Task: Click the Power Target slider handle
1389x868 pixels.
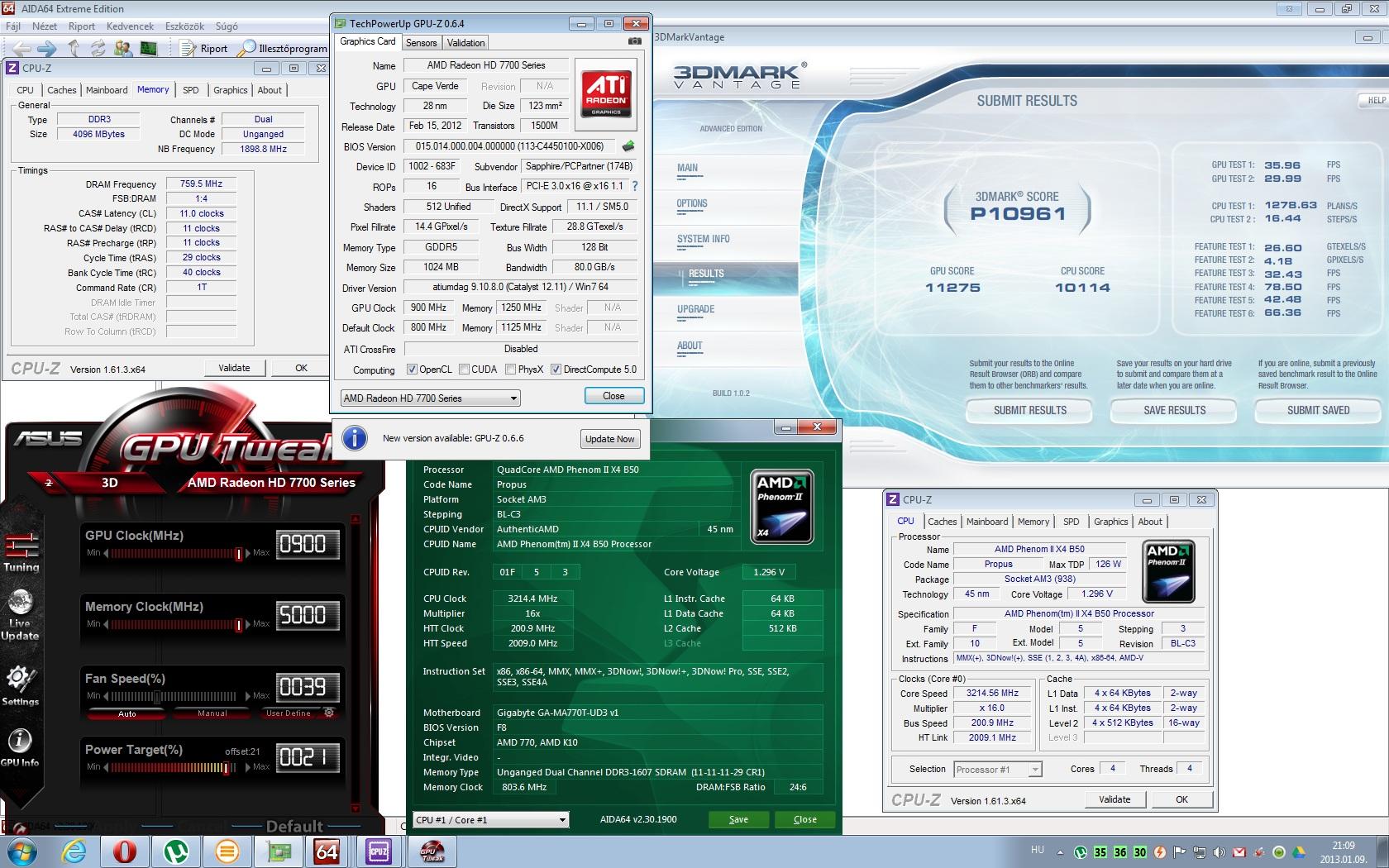Action: (x=227, y=767)
